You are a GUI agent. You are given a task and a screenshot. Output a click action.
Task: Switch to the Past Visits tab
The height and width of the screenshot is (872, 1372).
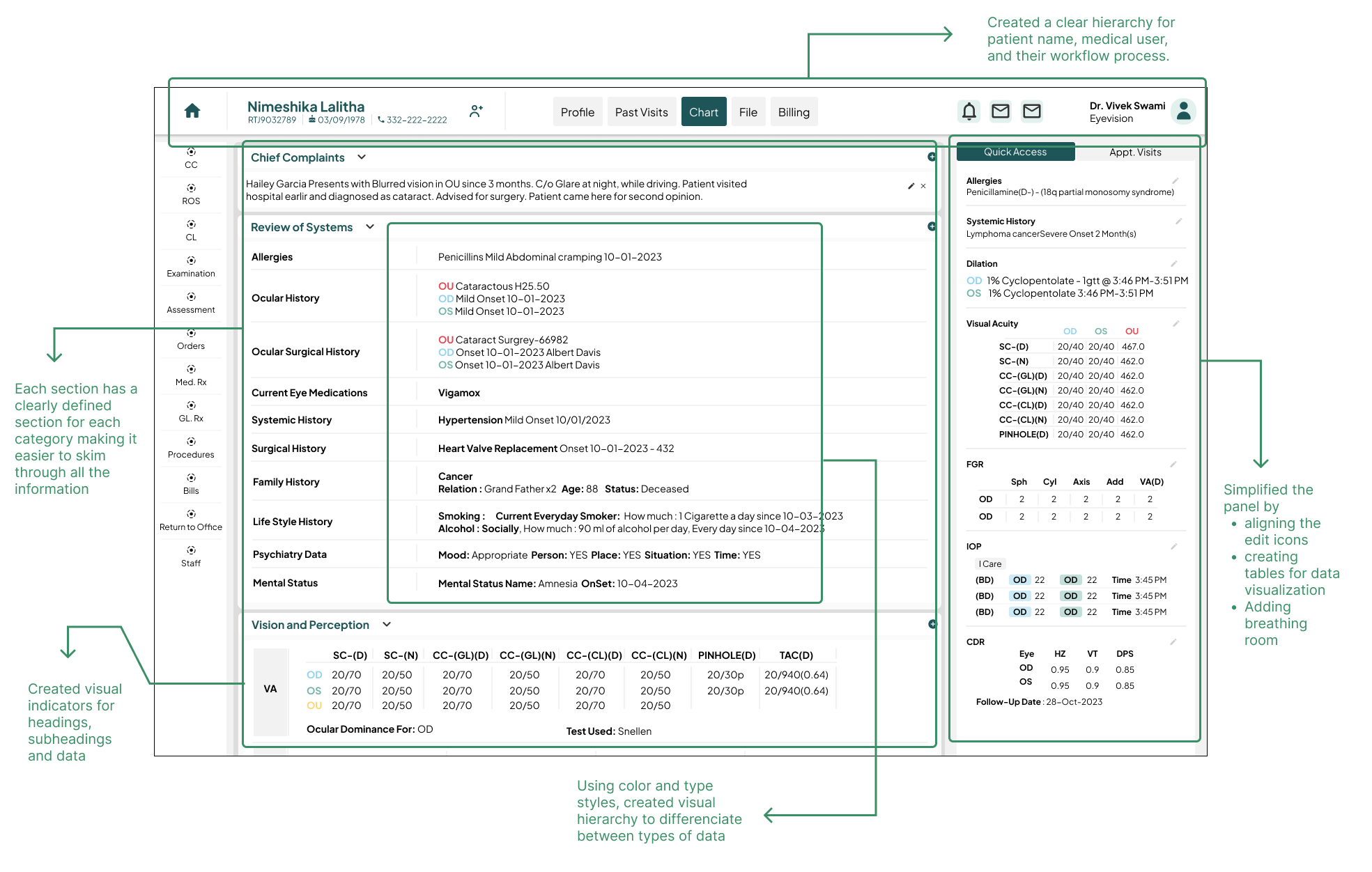point(641,112)
